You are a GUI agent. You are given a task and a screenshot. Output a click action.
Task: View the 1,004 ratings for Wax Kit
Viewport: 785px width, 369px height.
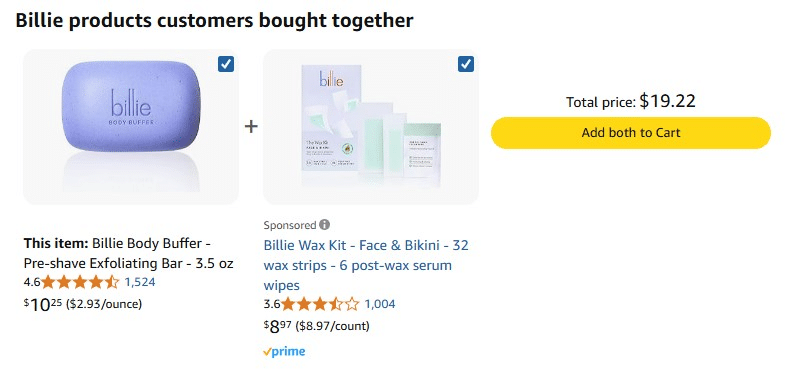(x=379, y=303)
